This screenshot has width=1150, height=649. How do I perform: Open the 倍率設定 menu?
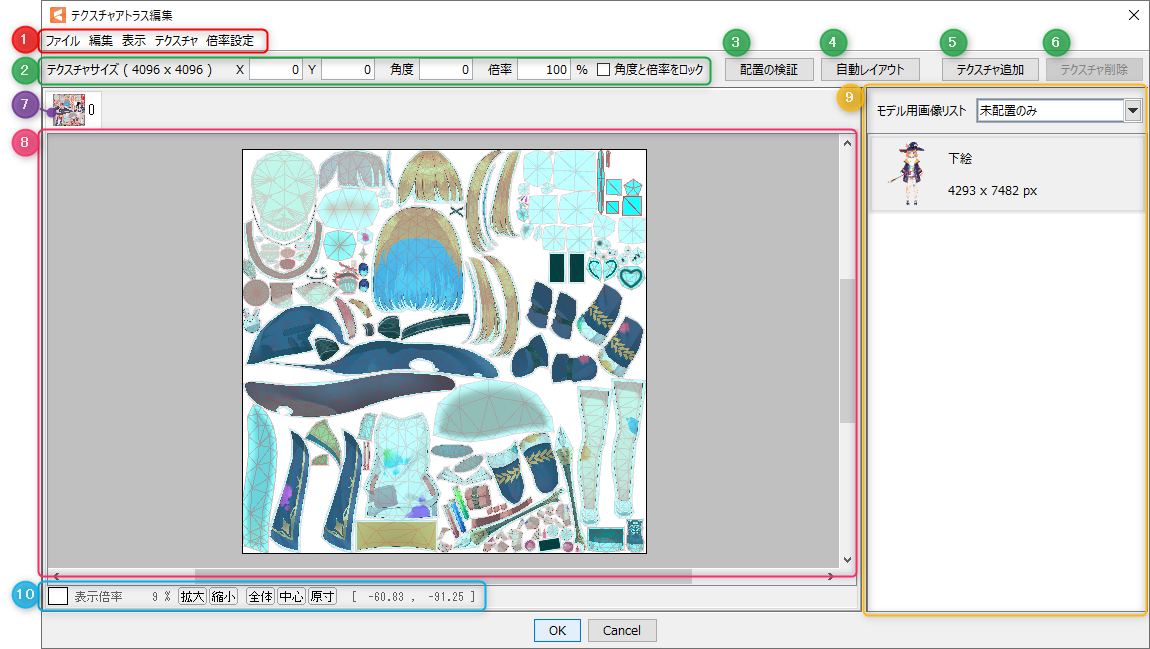point(230,41)
